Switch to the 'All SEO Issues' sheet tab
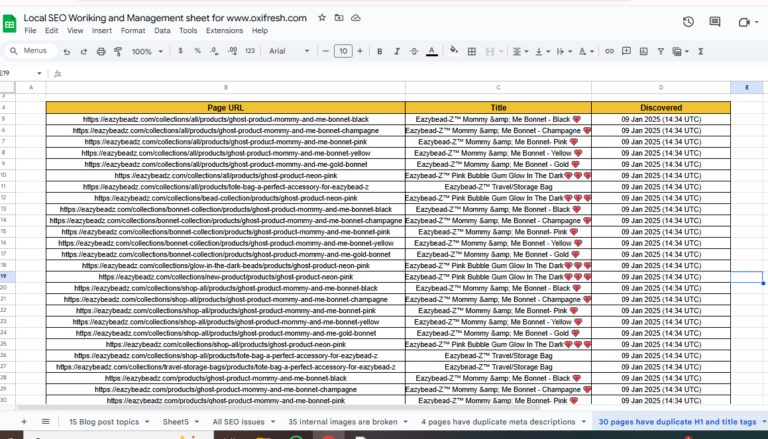 (x=239, y=421)
